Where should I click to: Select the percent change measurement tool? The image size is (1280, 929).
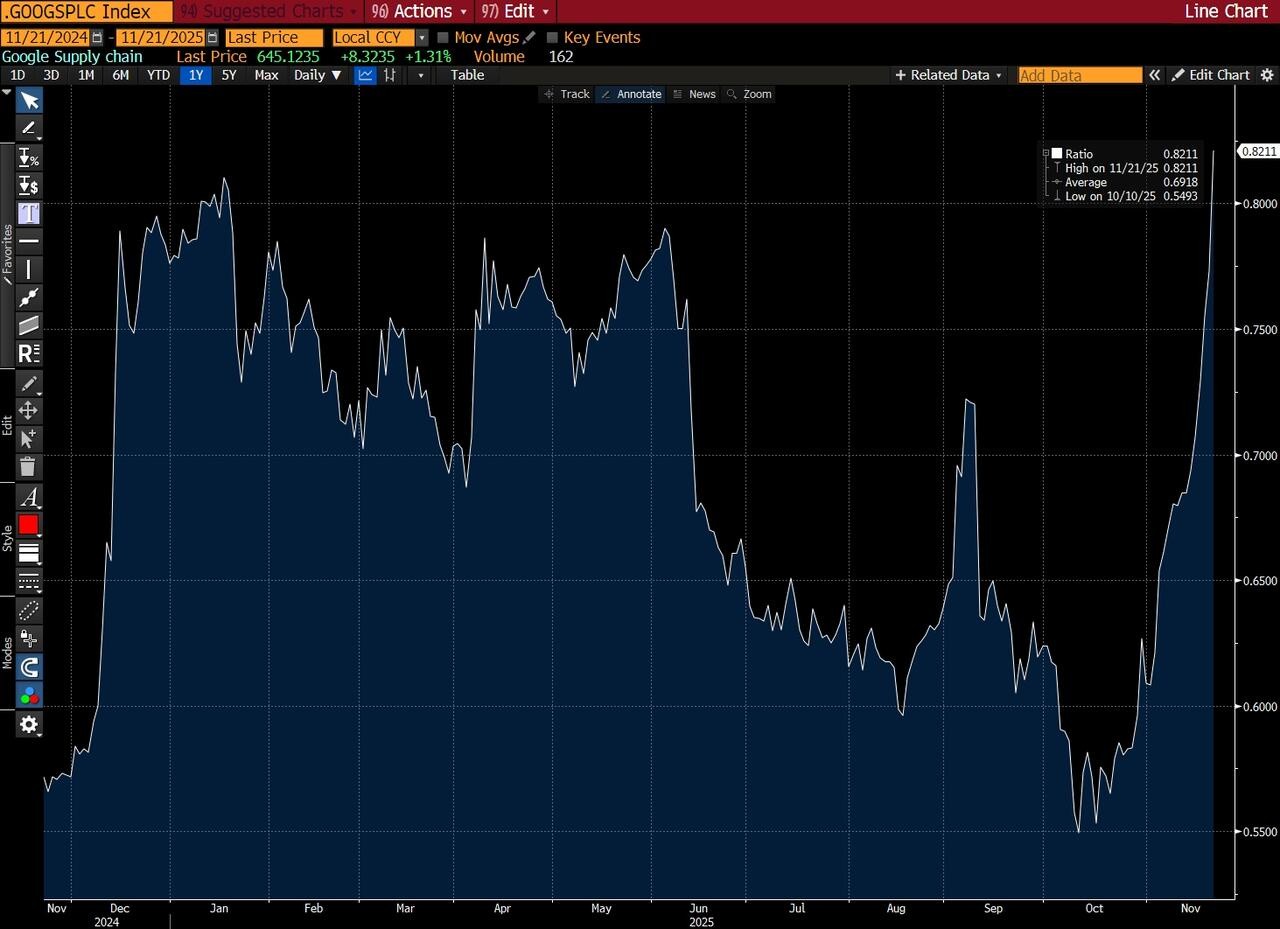[29, 158]
